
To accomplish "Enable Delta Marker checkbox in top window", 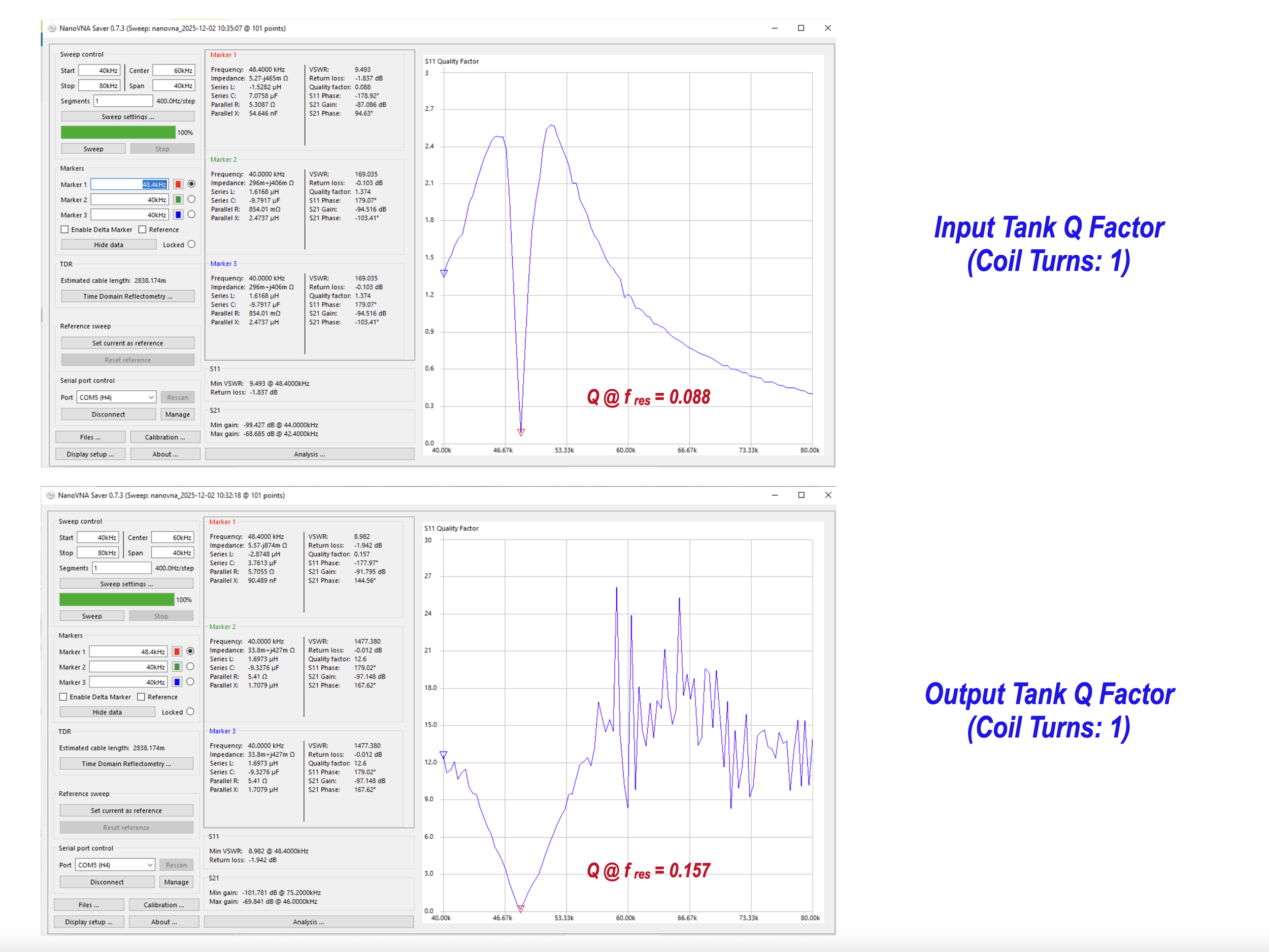I will [65, 229].
